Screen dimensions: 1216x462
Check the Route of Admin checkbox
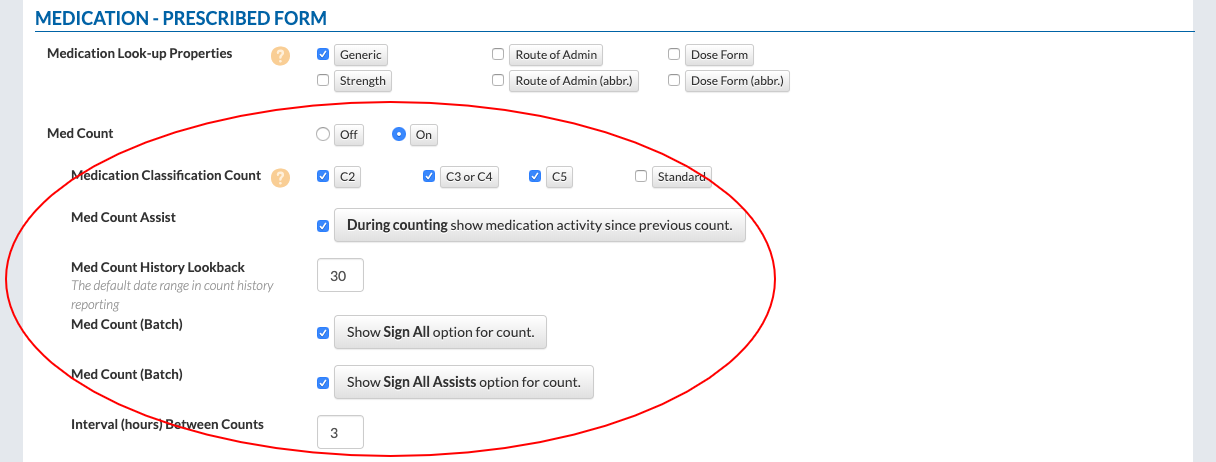tap(498, 55)
